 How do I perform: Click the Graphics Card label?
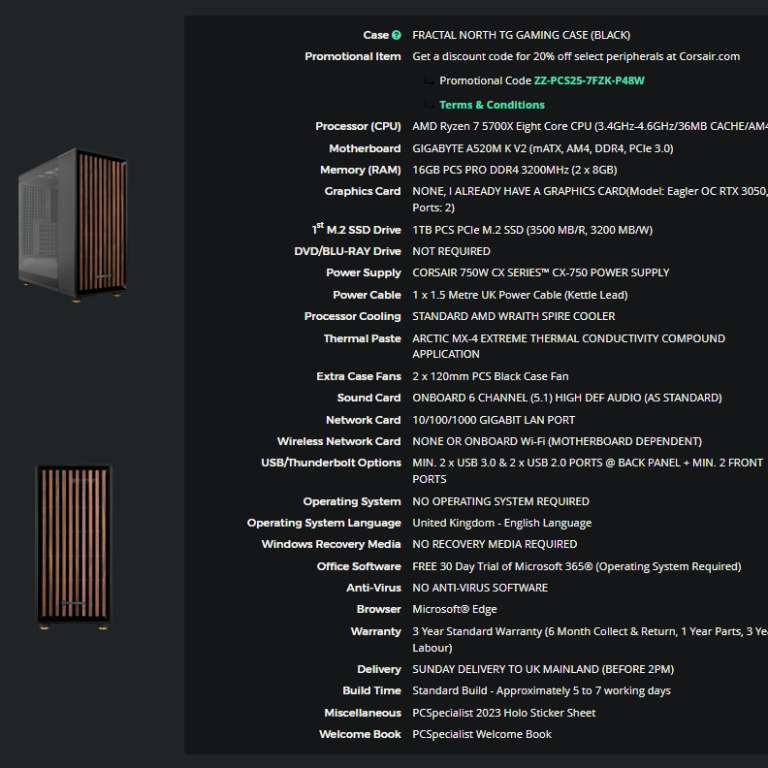[363, 192]
